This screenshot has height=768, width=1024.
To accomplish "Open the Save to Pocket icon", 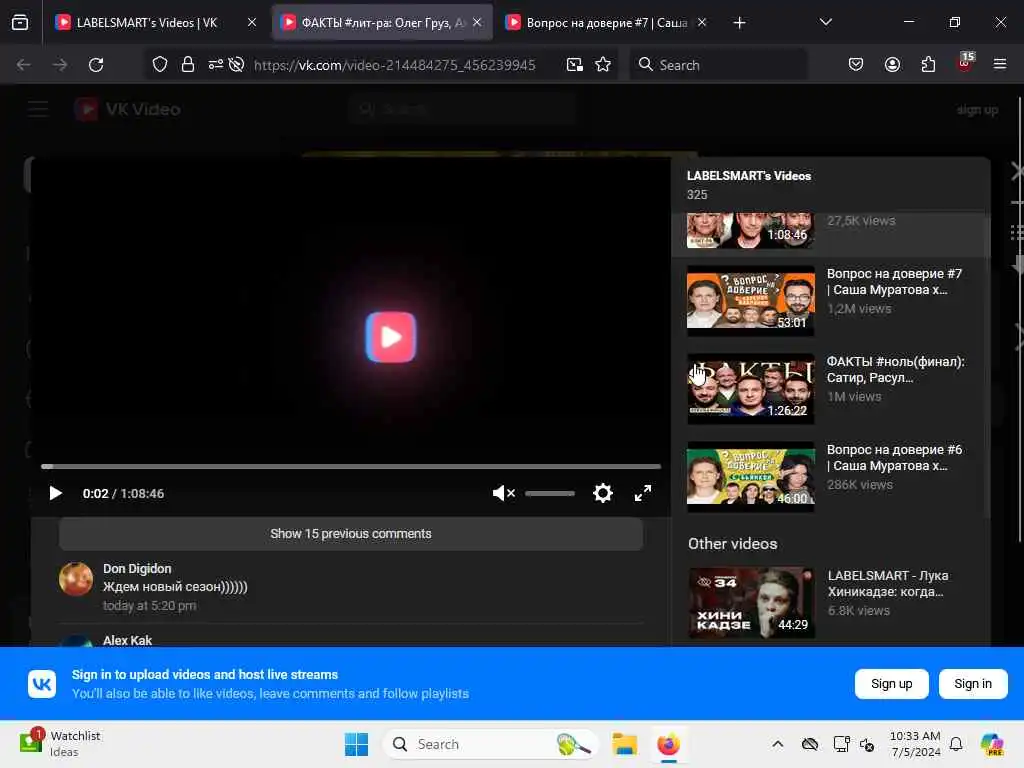I will coord(856,64).
